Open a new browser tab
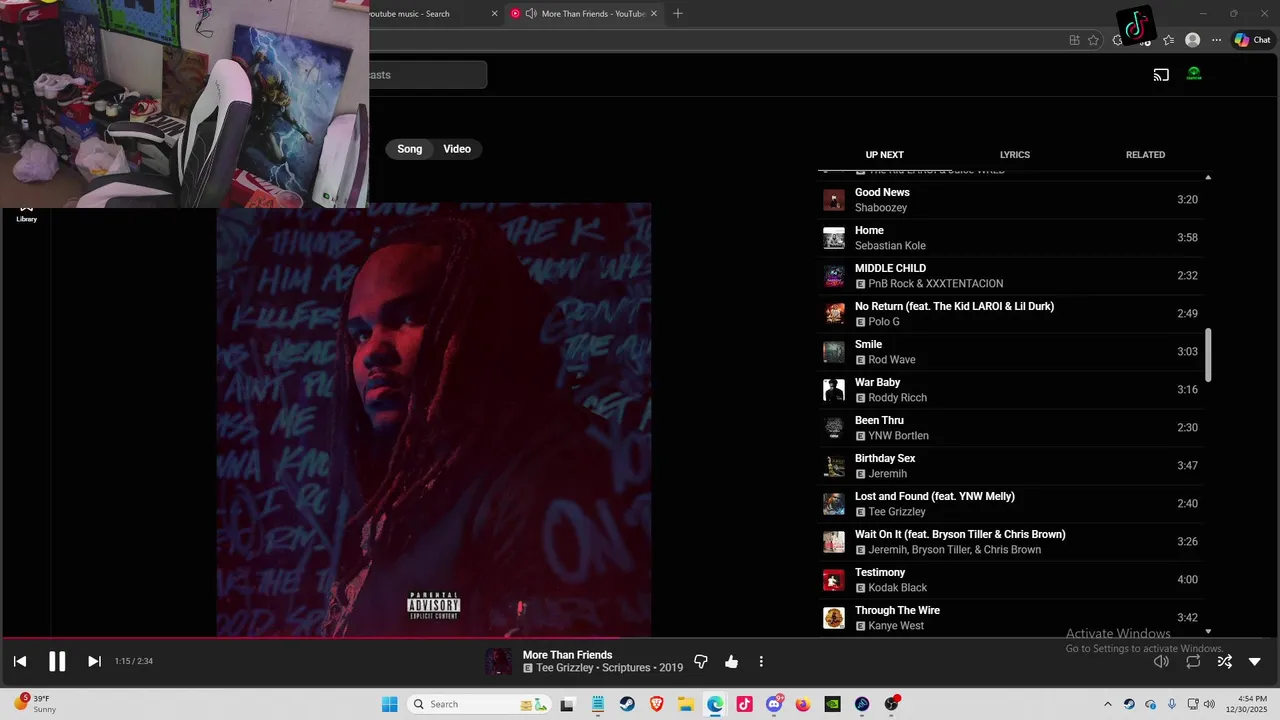Screen dimensions: 1280x720 [678, 14]
